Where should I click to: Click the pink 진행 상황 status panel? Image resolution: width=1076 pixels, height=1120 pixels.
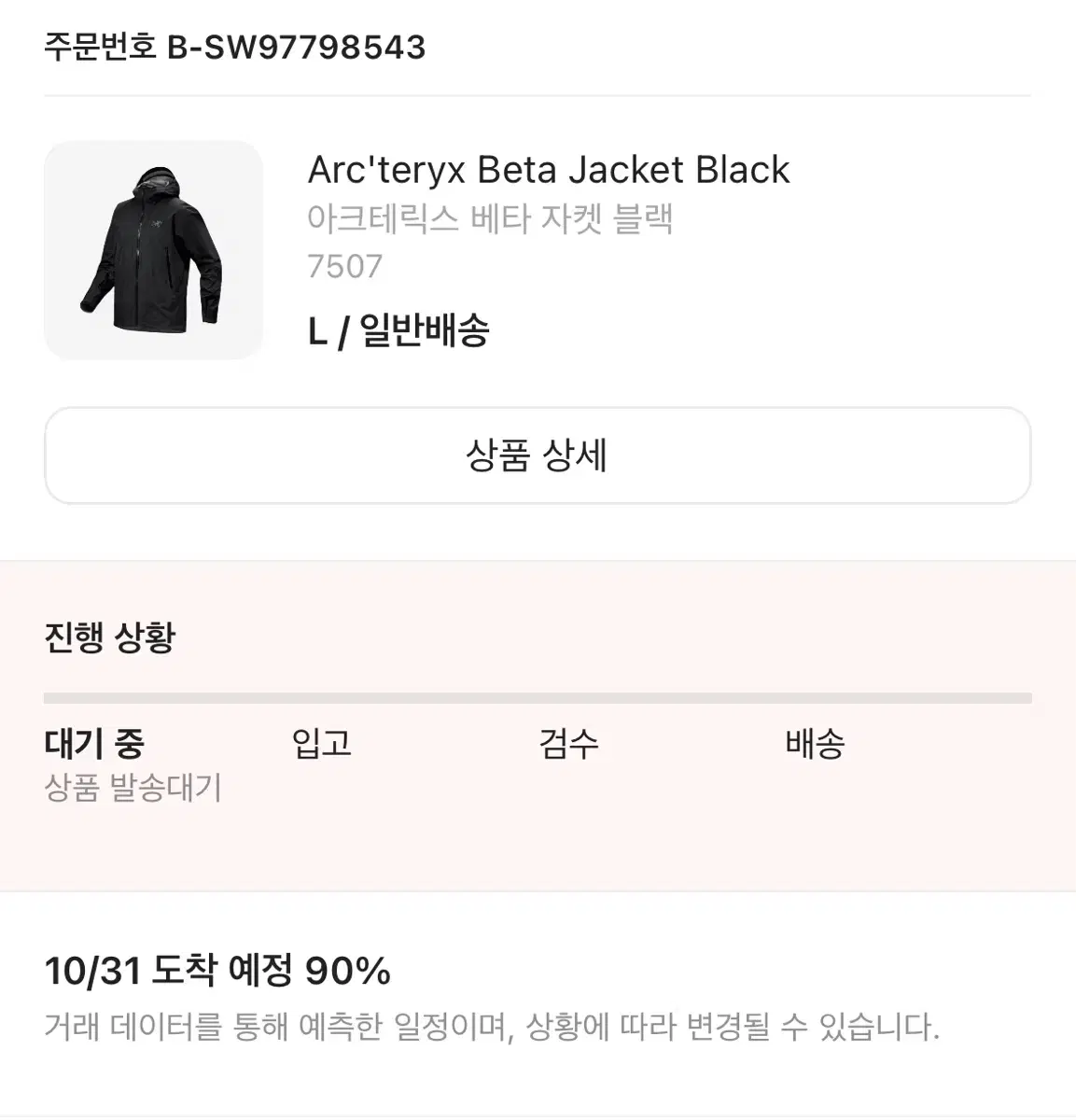click(538, 726)
